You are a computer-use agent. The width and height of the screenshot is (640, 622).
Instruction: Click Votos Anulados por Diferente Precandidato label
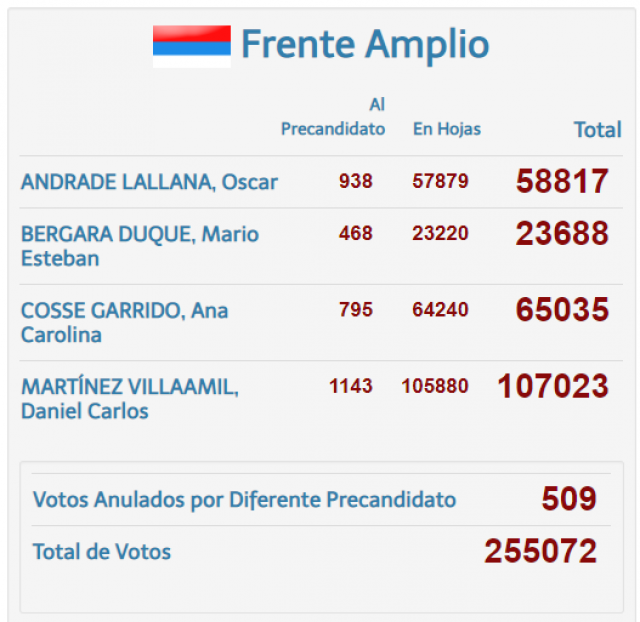pos(244,500)
